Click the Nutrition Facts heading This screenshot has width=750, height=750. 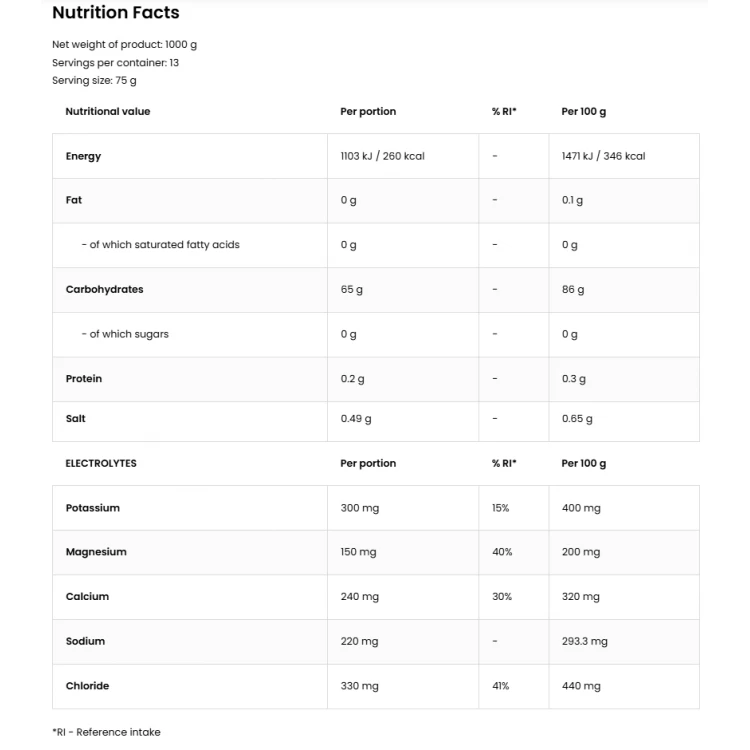coord(116,12)
